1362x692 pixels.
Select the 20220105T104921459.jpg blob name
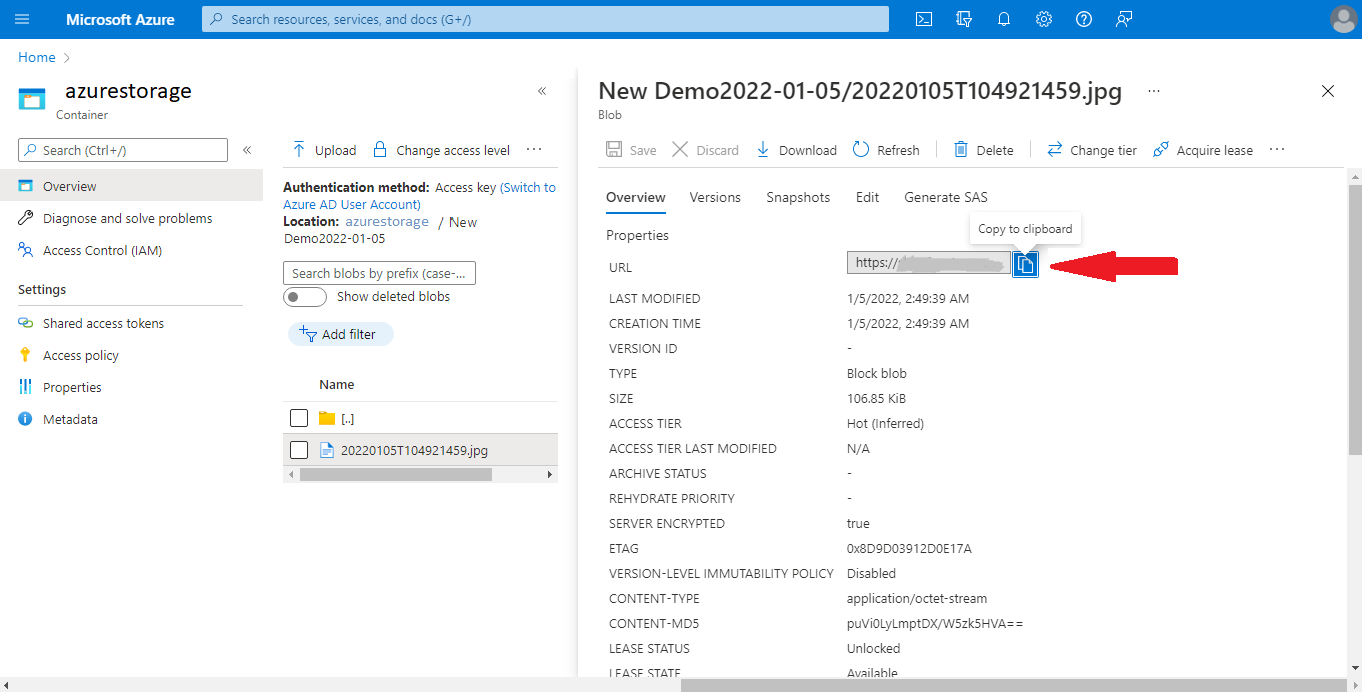[414, 450]
